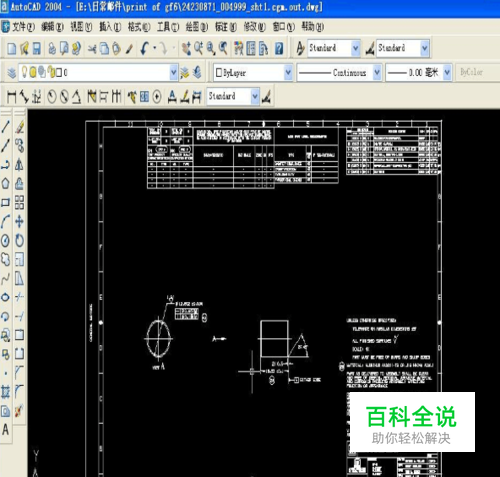Click the Plot printer icon
The image size is (500, 477).
tap(52, 49)
